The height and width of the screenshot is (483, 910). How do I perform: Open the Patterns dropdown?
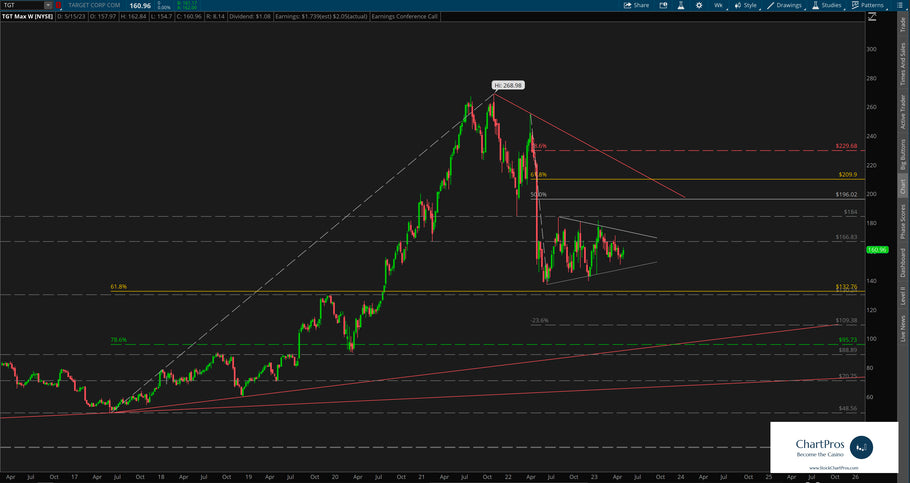click(868, 5)
